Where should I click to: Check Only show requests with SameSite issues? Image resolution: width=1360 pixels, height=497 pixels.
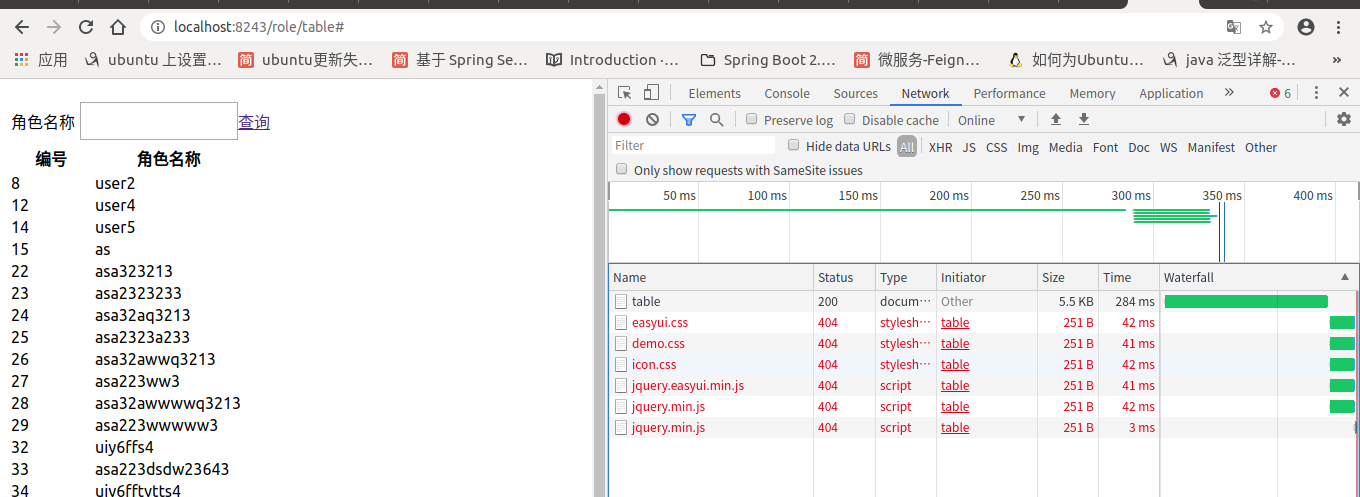[x=622, y=170]
